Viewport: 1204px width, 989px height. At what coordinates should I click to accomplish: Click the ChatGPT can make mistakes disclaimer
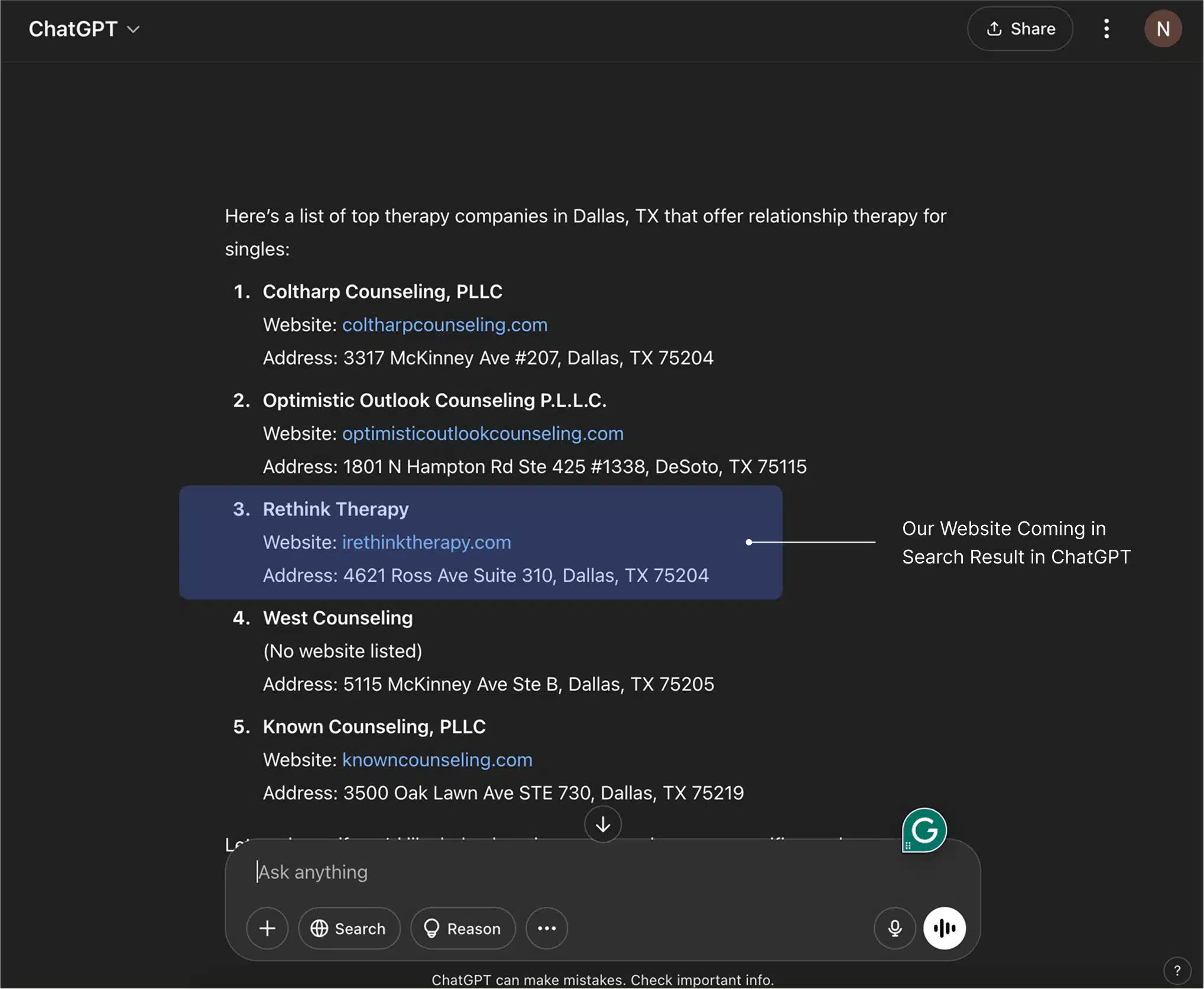602,980
